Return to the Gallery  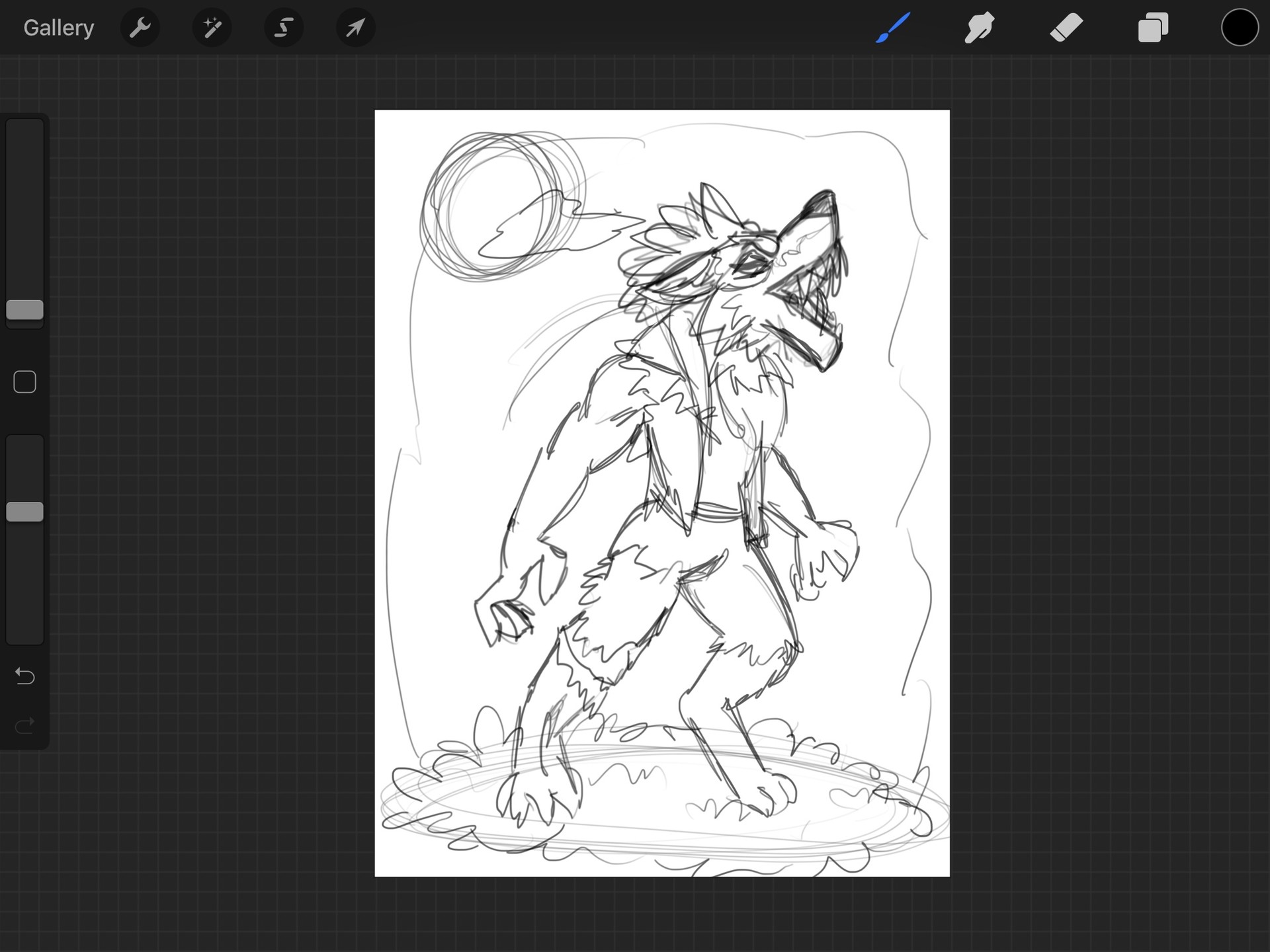click(x=58, y=27)
